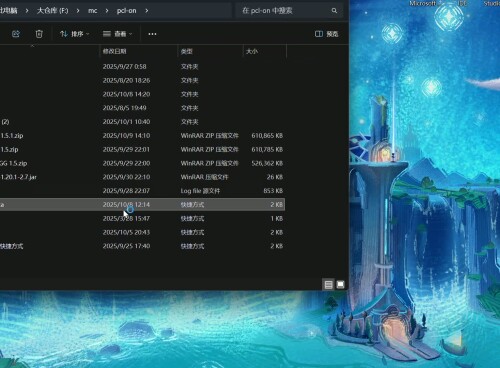Click the WinRAR 压缩文件 type cell of the .jar file

tap(204, 177)
